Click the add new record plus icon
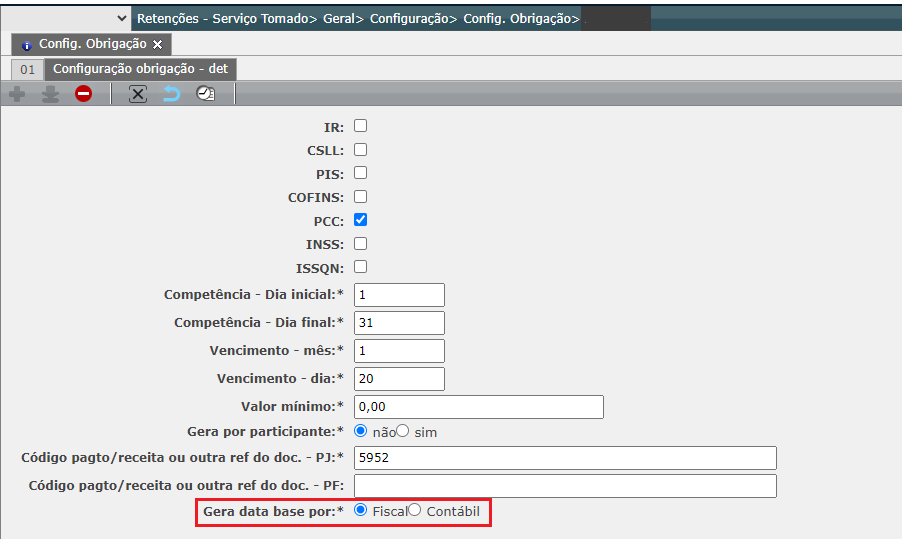 coord(17,94)
